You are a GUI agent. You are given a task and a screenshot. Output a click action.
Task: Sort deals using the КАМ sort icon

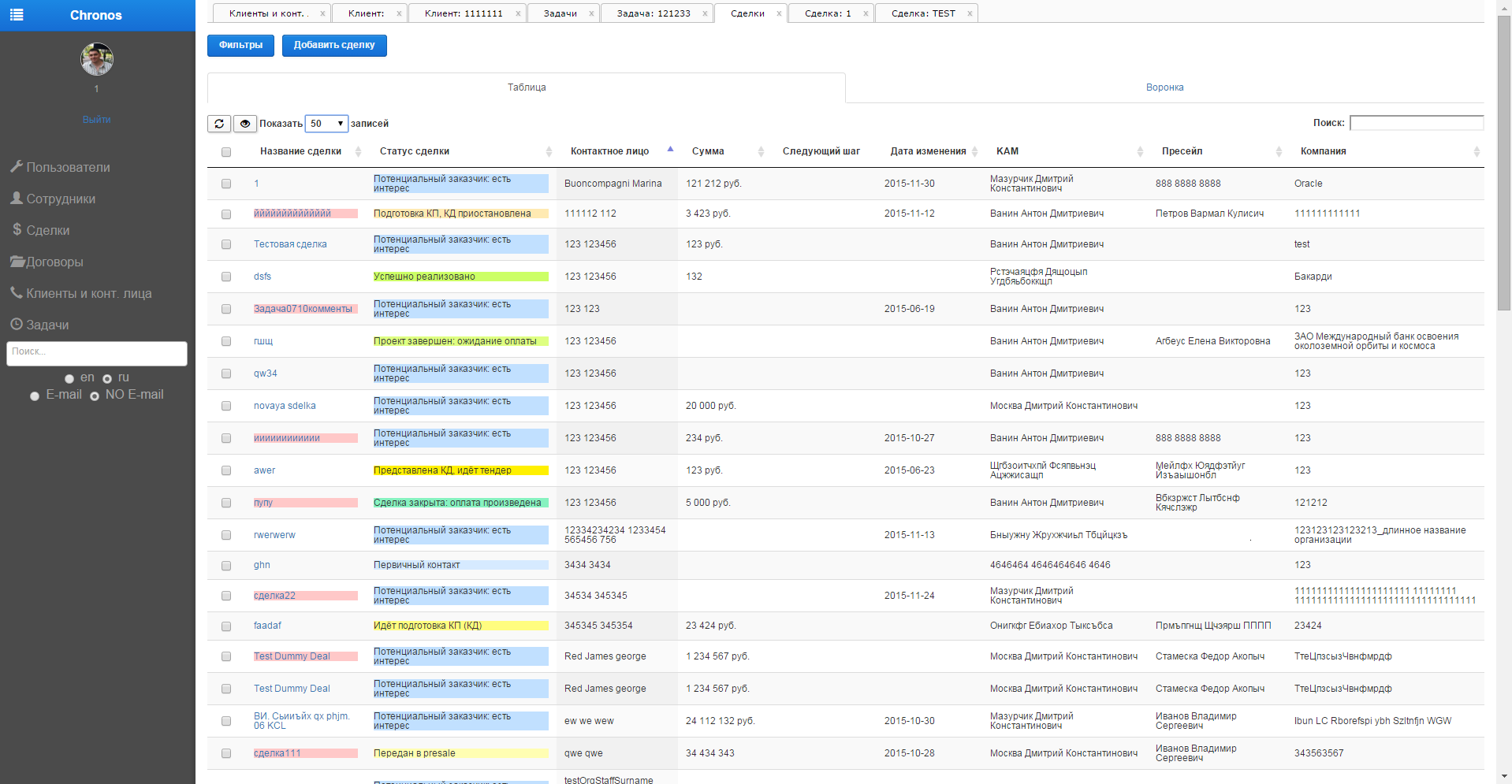[1140, 150]
